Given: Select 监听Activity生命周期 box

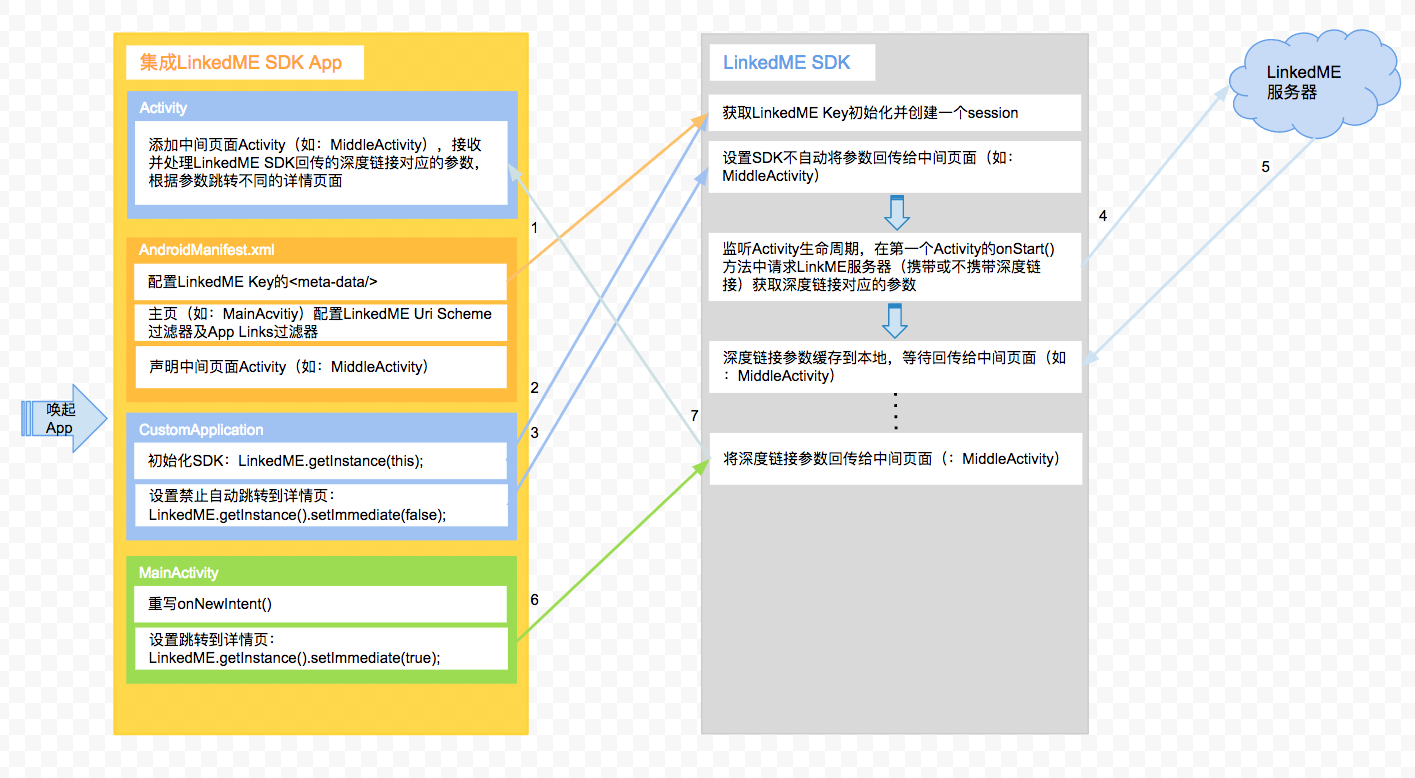Looking at the screenshot, I should point(895,266).
